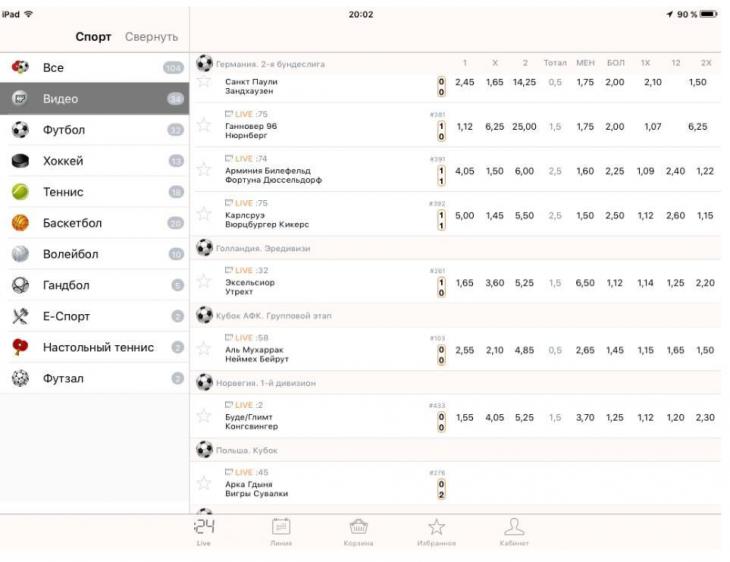The height and width of the screenshot is (562, 730).
Task: Select Баскетбол ball icon in sidebar
Action: (19, 223)
